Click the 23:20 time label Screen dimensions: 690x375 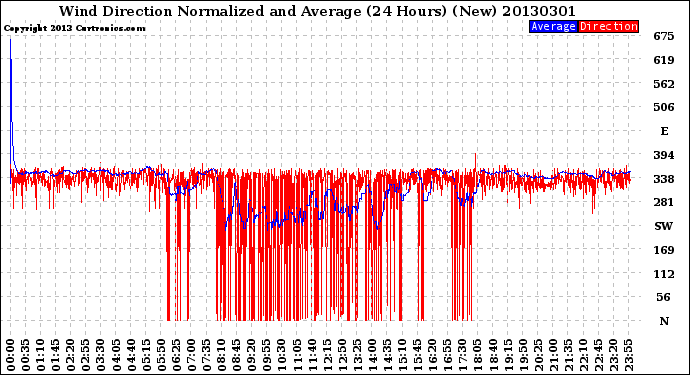coord(613,355)
